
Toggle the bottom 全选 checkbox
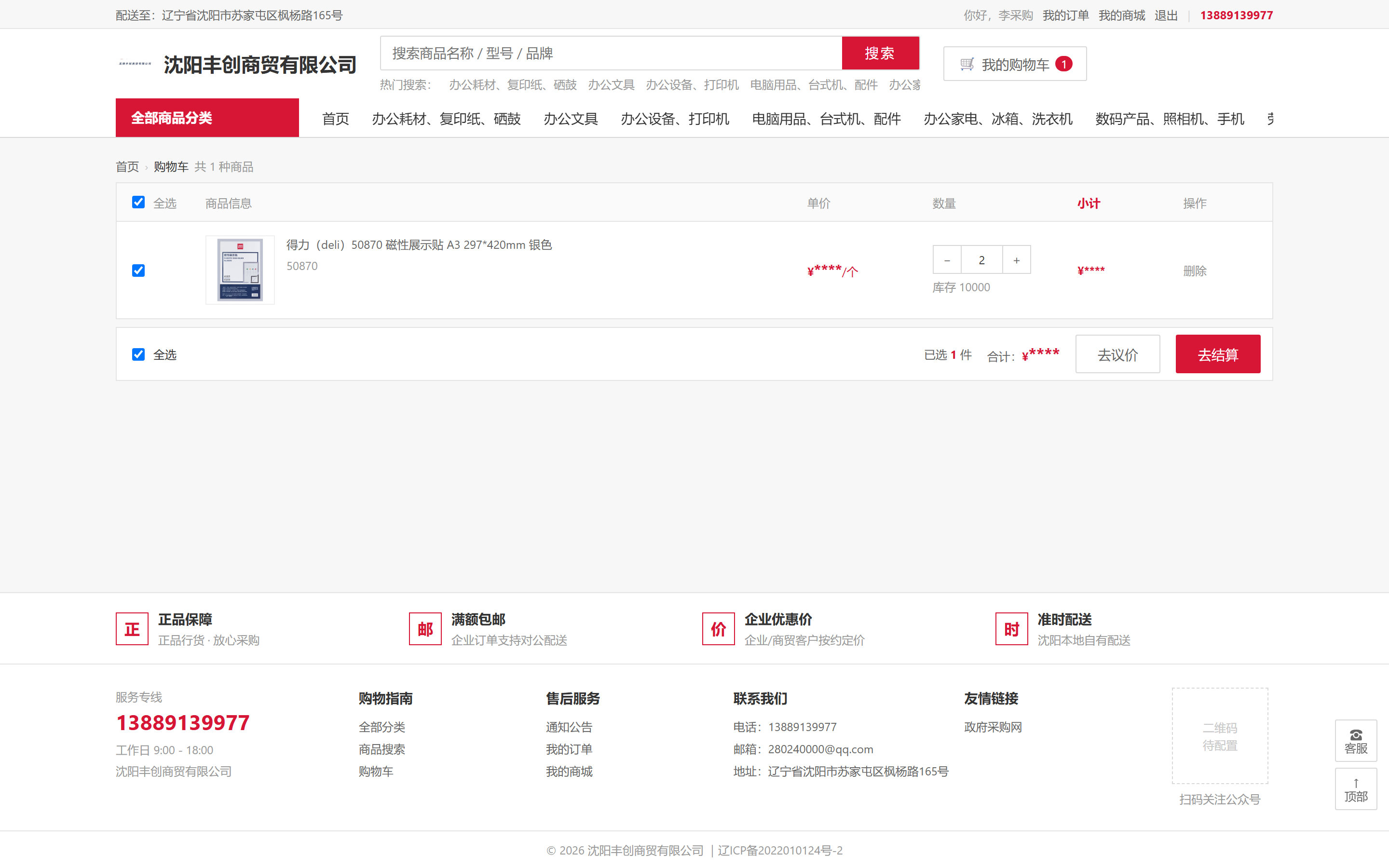[138, 354]
